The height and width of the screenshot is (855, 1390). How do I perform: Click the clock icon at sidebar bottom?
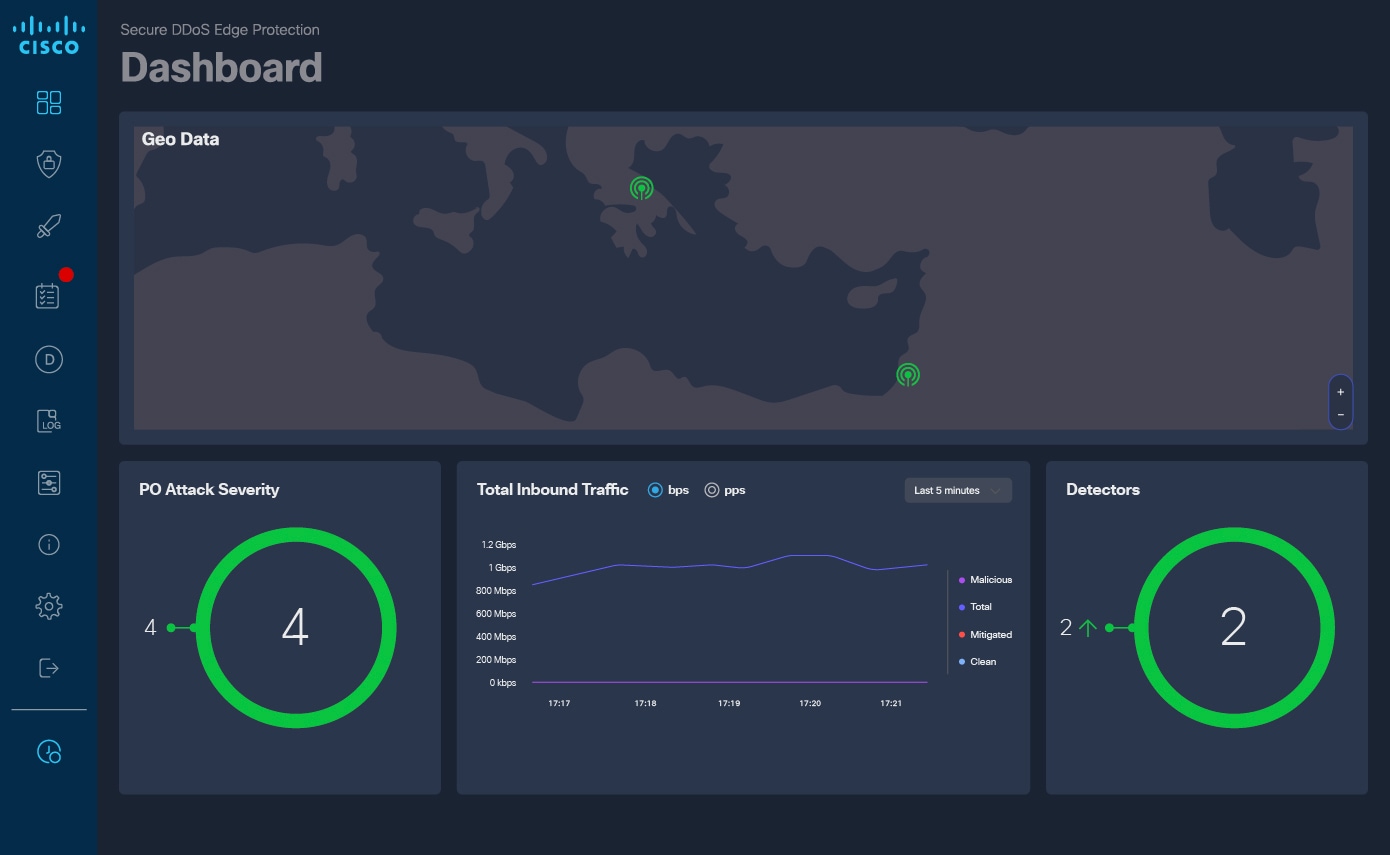point(49,752)
